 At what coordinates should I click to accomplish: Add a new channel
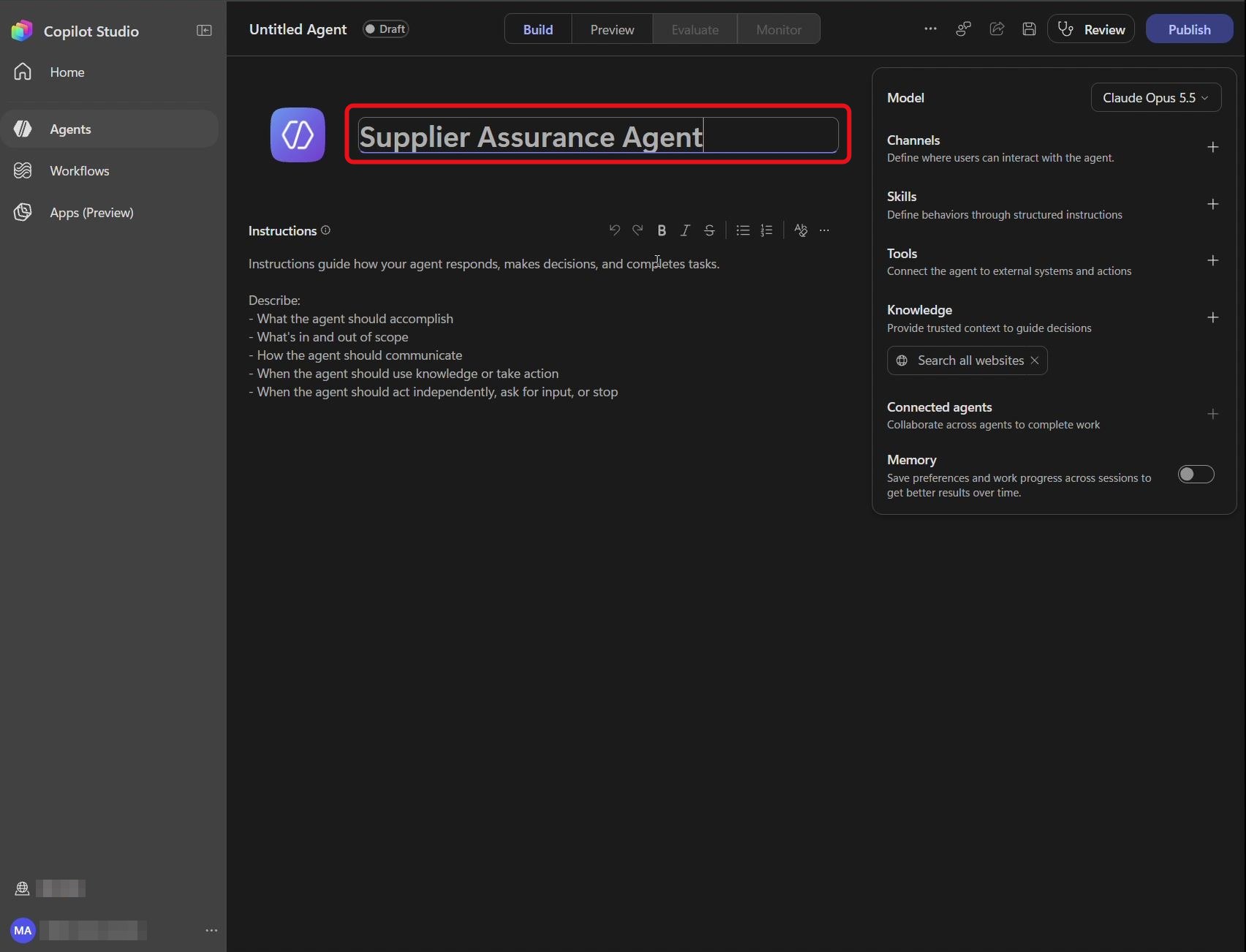tap(1212, 147)
